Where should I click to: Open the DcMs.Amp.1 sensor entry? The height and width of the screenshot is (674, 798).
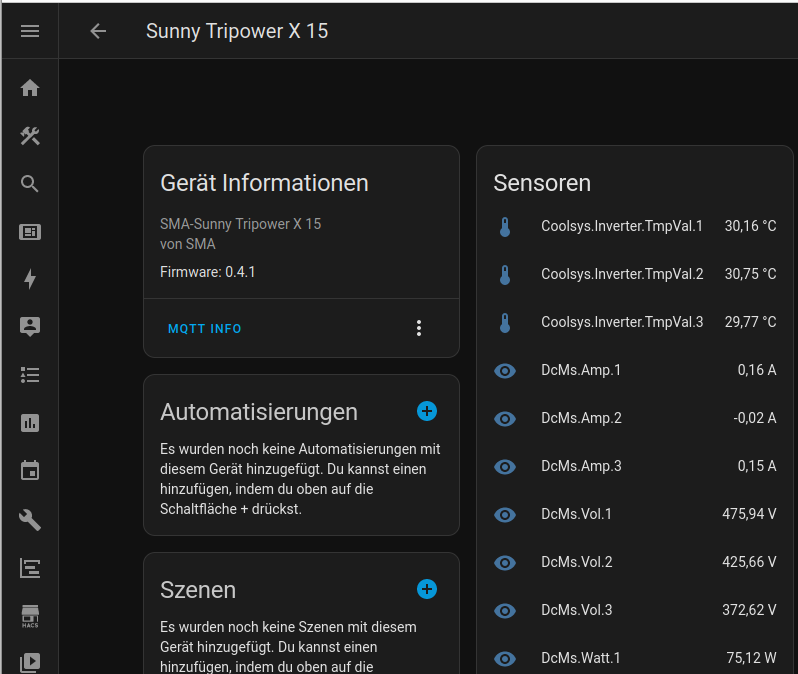pos(635,370)
